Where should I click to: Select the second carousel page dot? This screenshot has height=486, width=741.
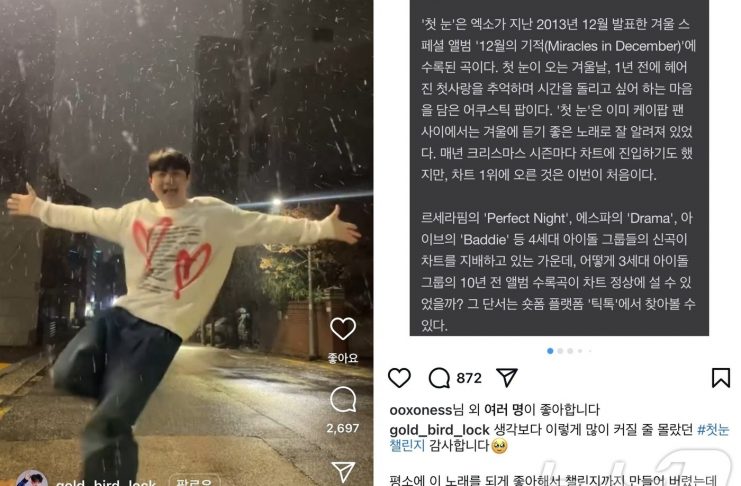[560, 351]
